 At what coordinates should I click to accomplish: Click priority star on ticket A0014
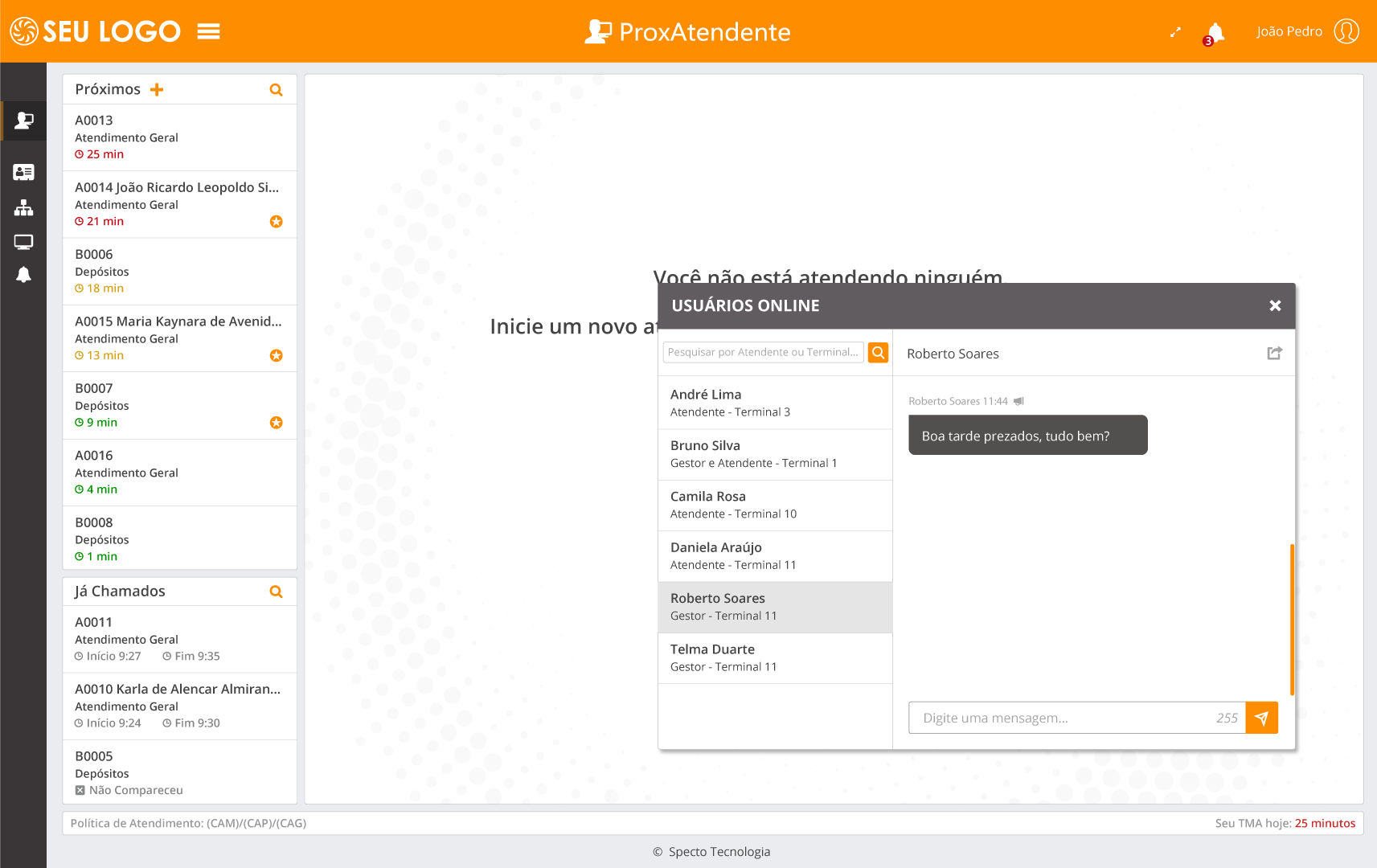pos(276,221)
